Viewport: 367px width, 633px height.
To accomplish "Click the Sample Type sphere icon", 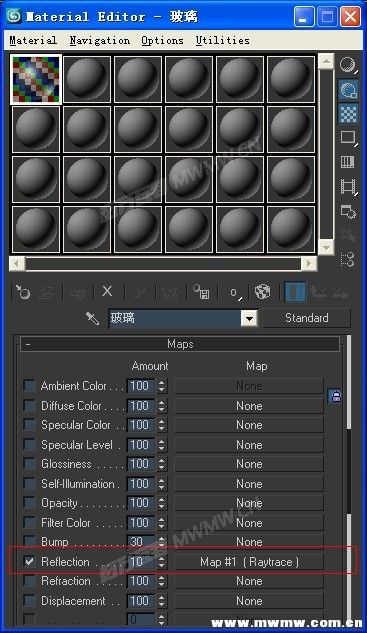I will (x=348, y=65).
